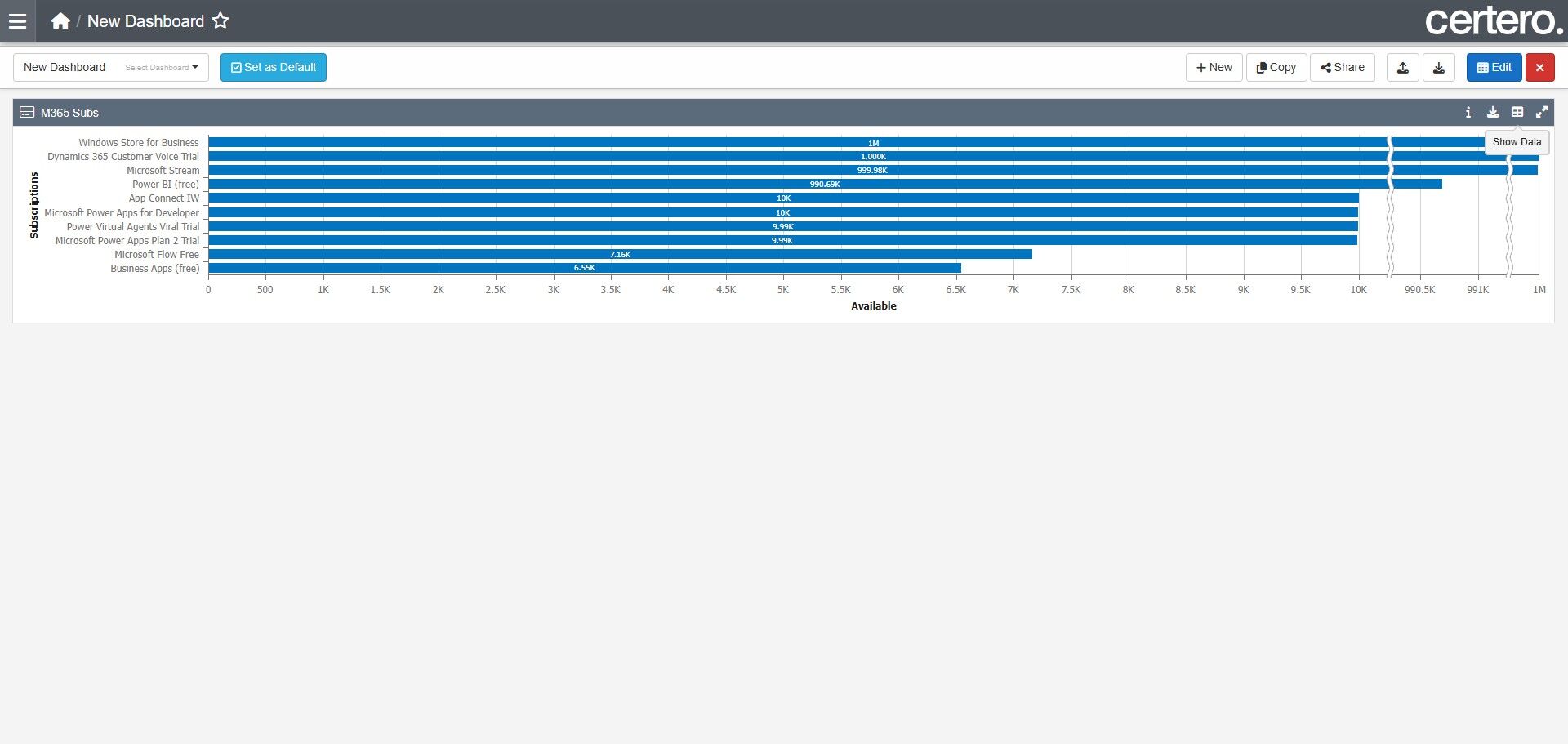The image size is (1568, 744).
Task: Open the Select Dashboard dropdown
Action: point(111,67)
